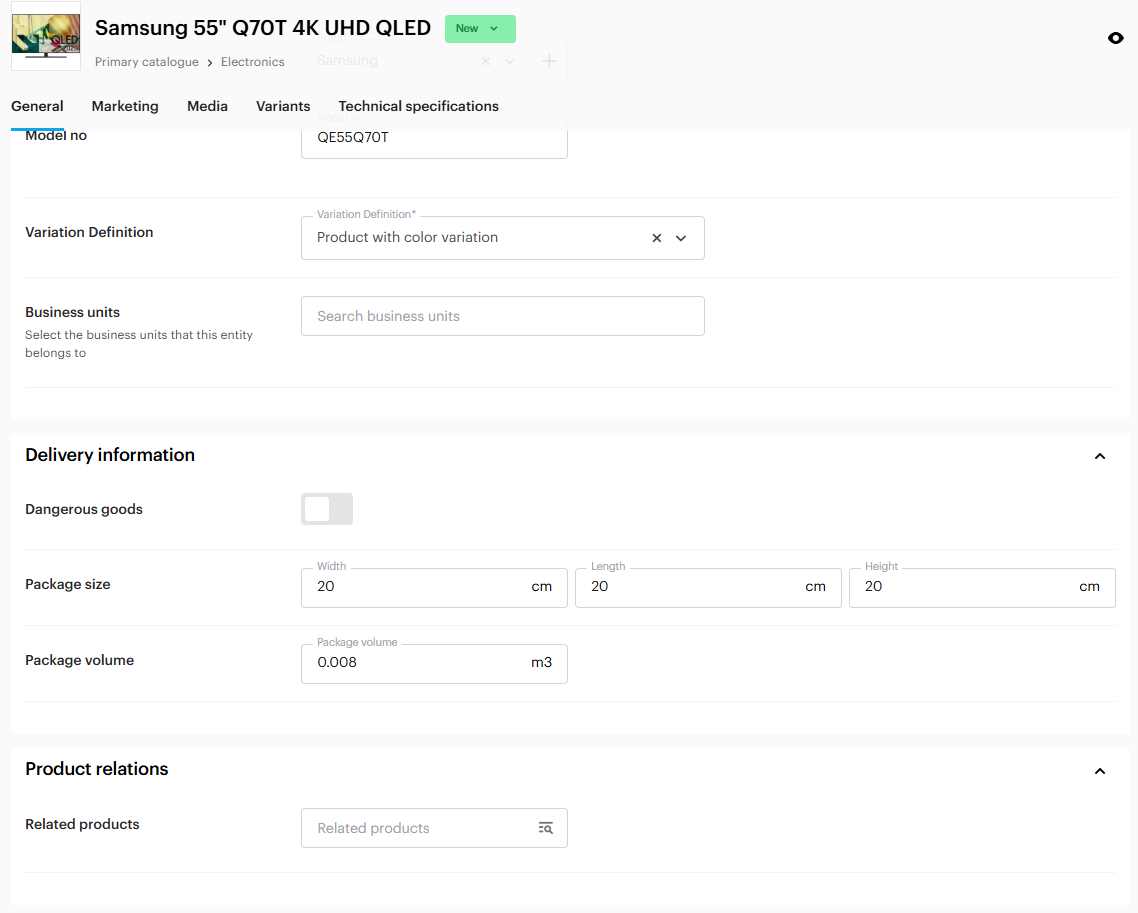Collapse the Product relations section
1138x913 pixels.
[1100, 770]
